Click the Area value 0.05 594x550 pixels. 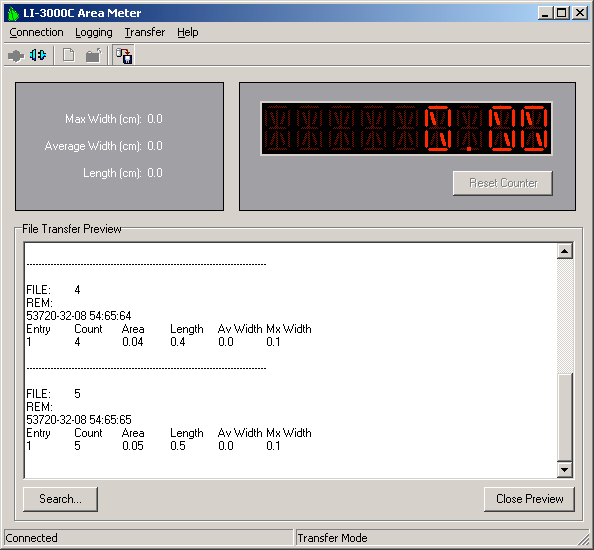tap(133, 446)
